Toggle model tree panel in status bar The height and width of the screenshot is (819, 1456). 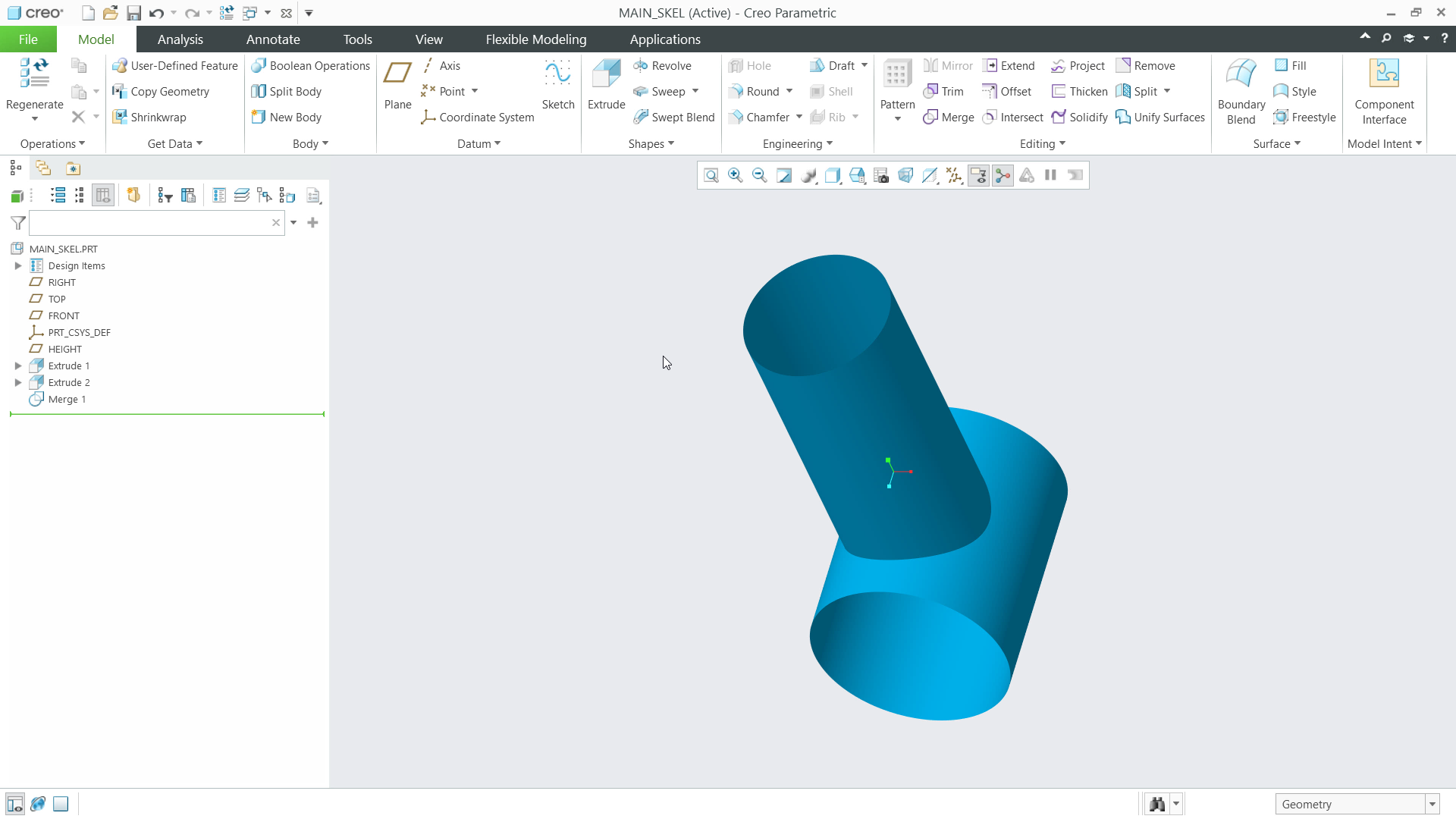pyautogui.click(x=15, y=804)
